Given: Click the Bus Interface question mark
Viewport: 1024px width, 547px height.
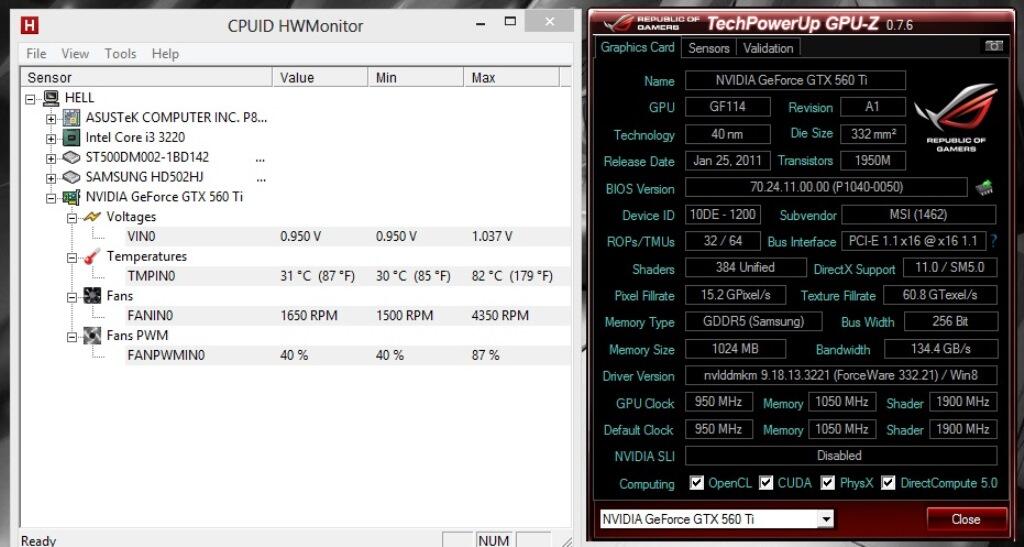Looking at the screenshot, I should click(993, 241).
